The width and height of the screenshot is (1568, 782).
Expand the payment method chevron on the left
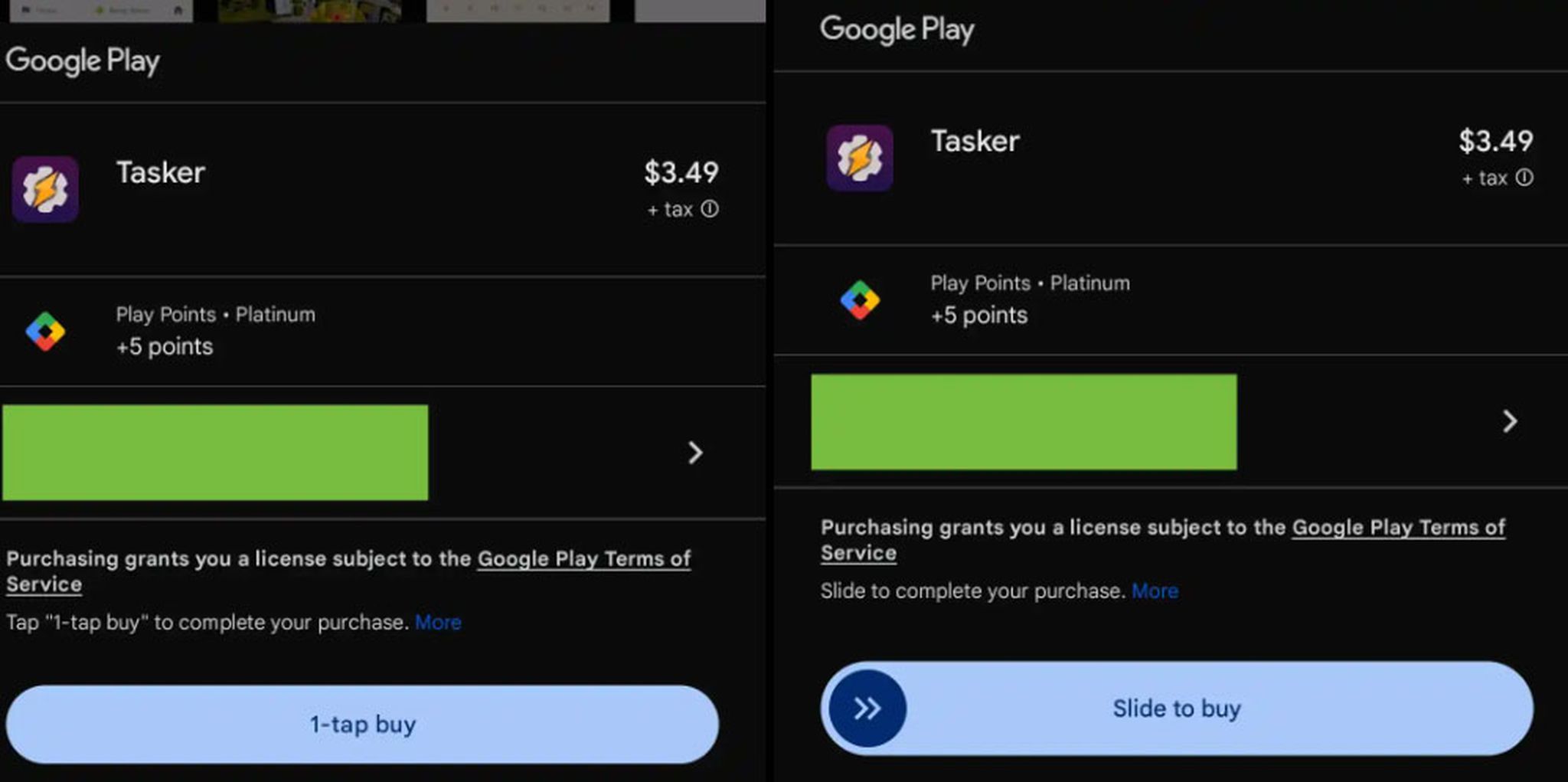click(x=694, y=453)
